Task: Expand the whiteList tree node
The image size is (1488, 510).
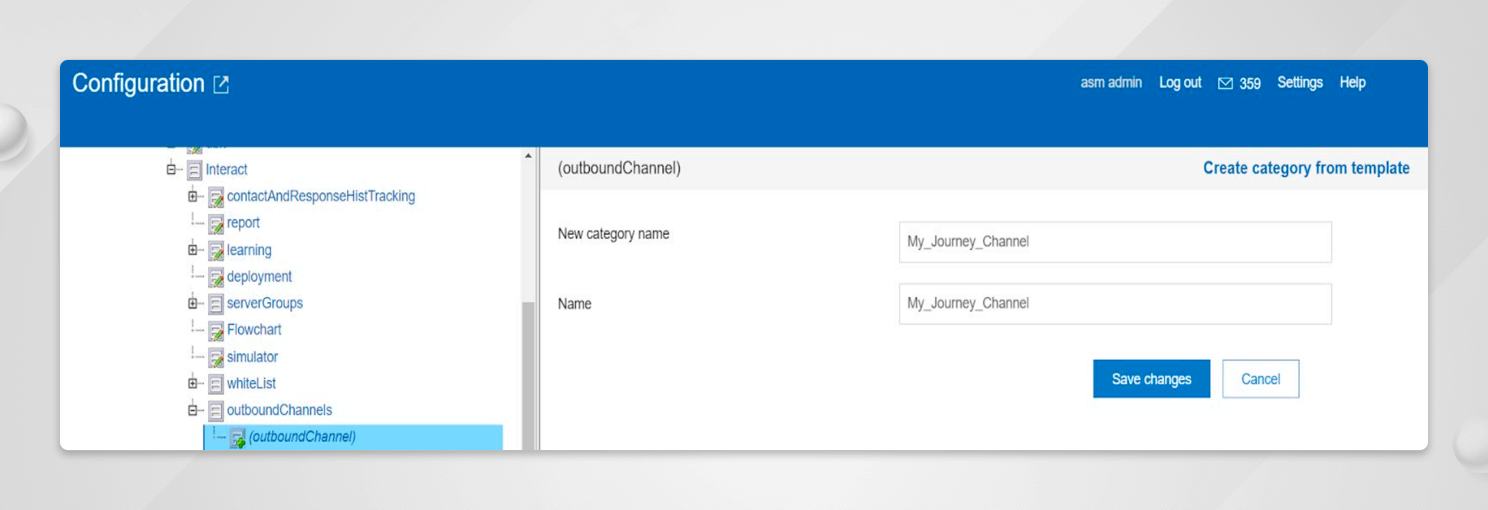Action: [193, 383]
